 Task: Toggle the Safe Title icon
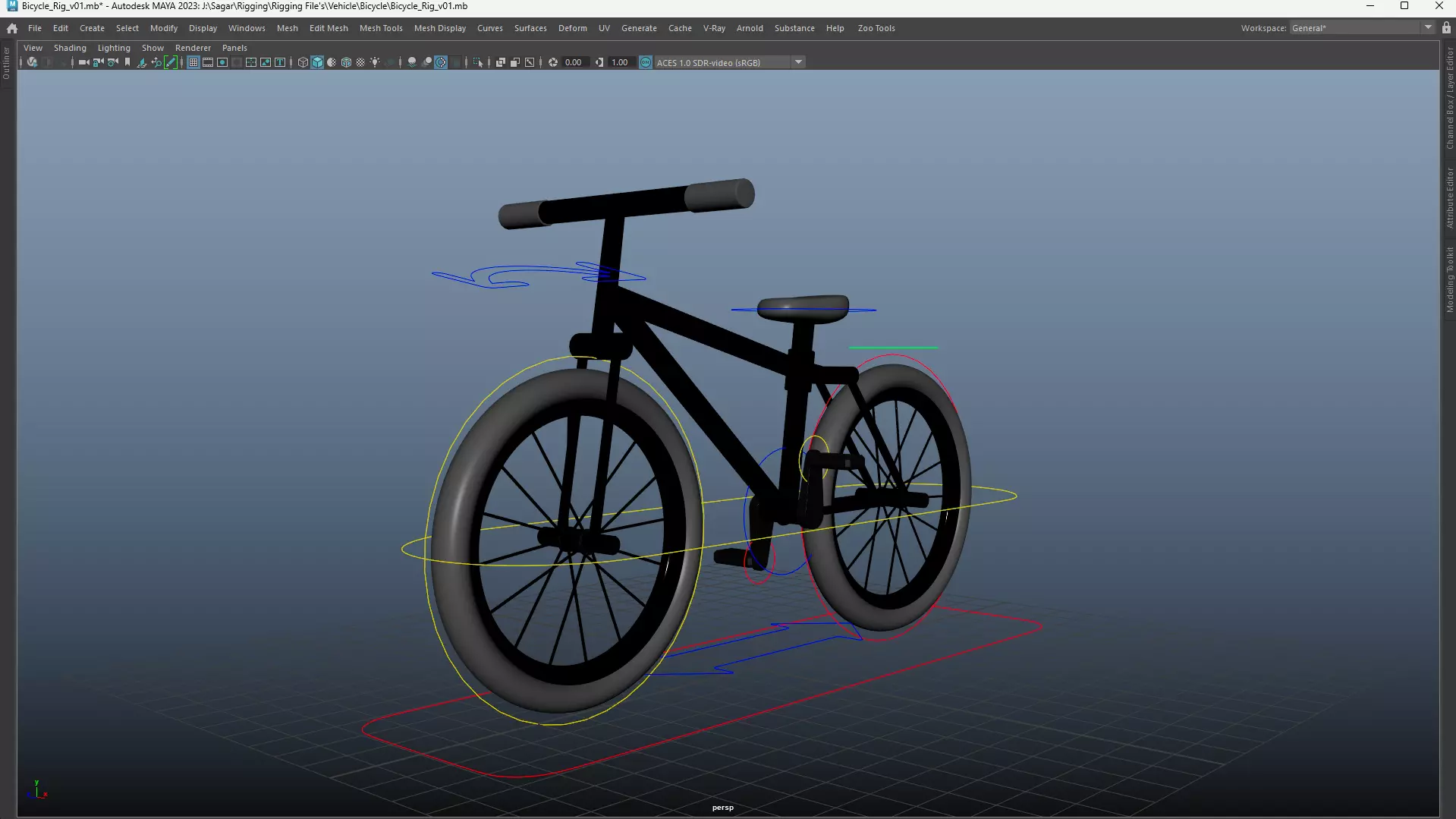point(280,62)
